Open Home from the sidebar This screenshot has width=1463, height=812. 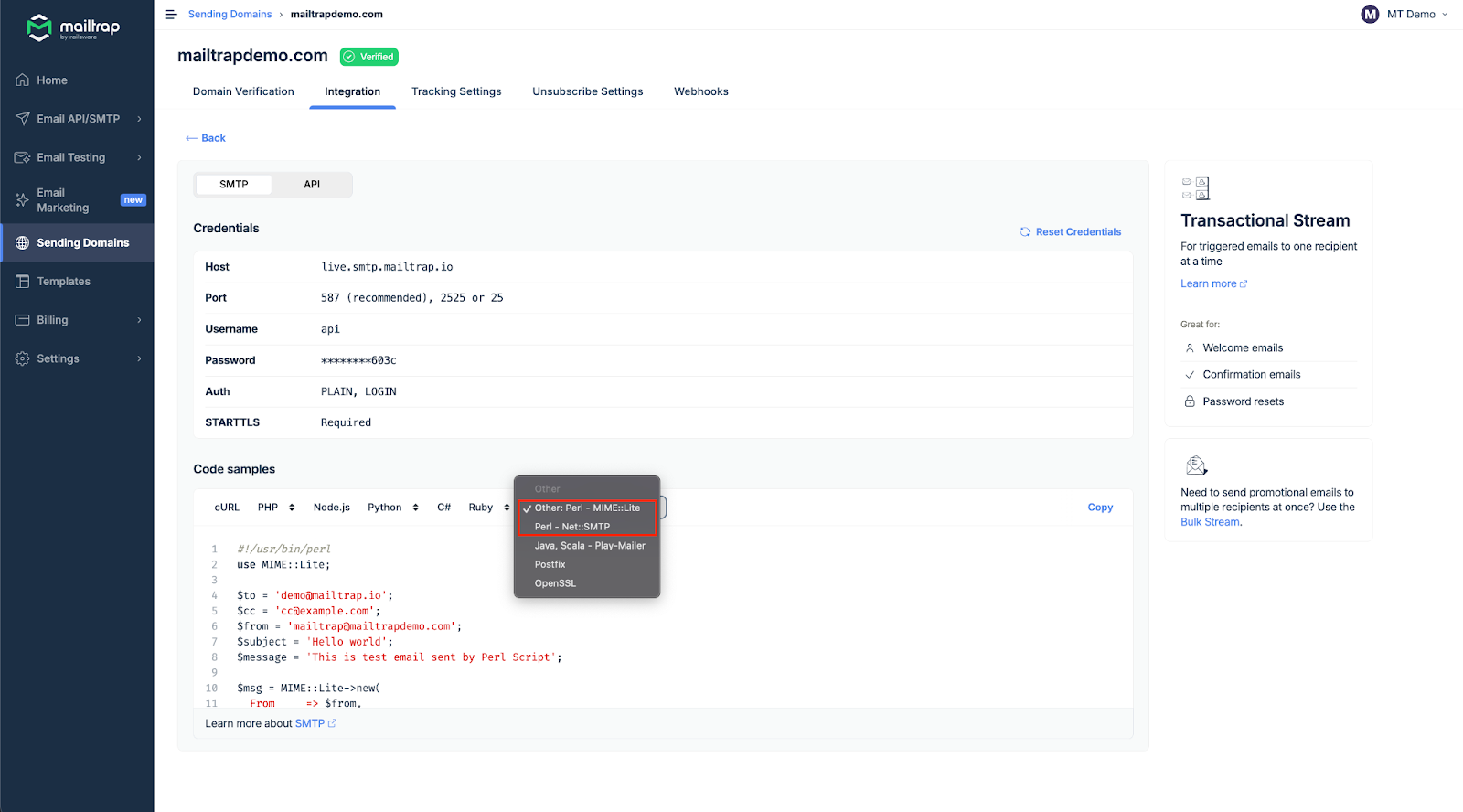pos(52,80)
